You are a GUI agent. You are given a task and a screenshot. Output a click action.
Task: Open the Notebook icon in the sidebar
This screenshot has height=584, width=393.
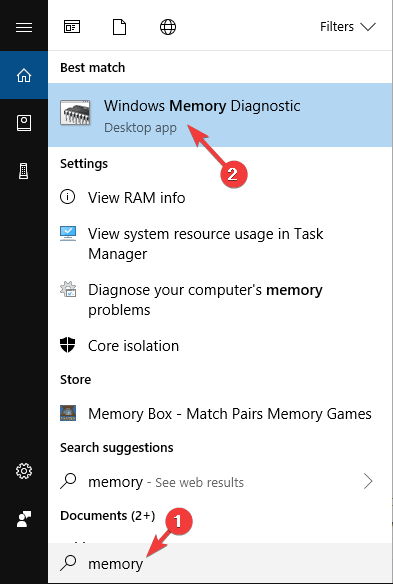(24, 123)
